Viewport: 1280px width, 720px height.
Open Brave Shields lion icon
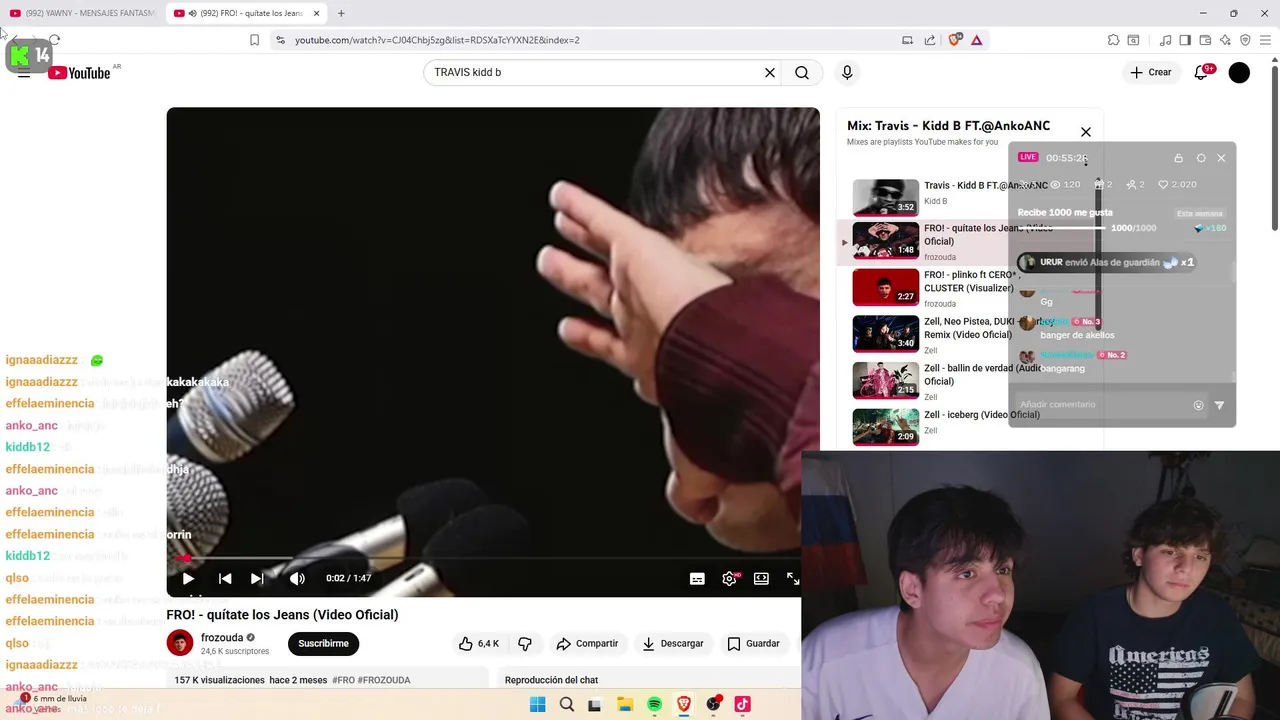pyautogui.click(x=955, y=40)
